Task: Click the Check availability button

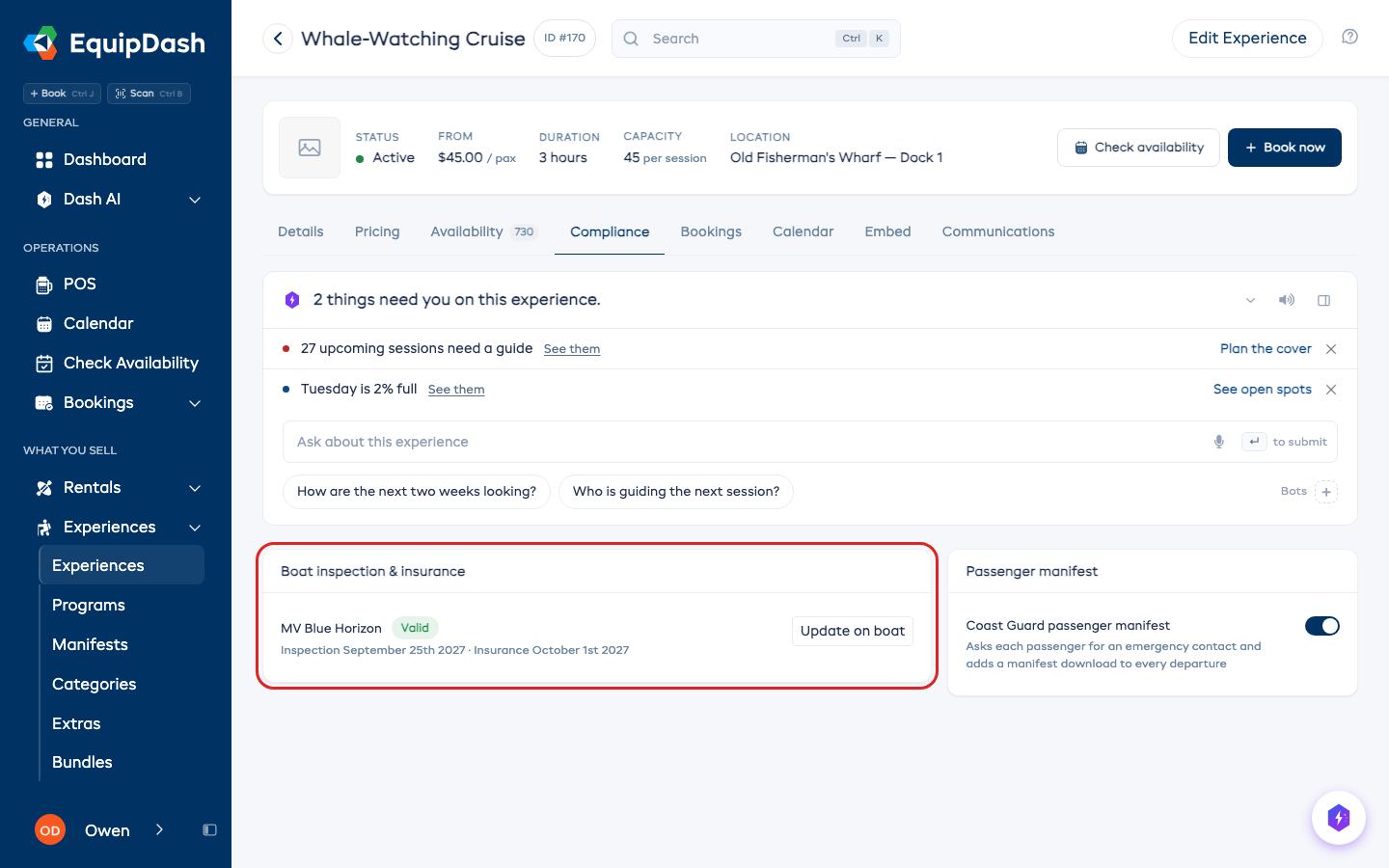Action: click(1138, 148)
